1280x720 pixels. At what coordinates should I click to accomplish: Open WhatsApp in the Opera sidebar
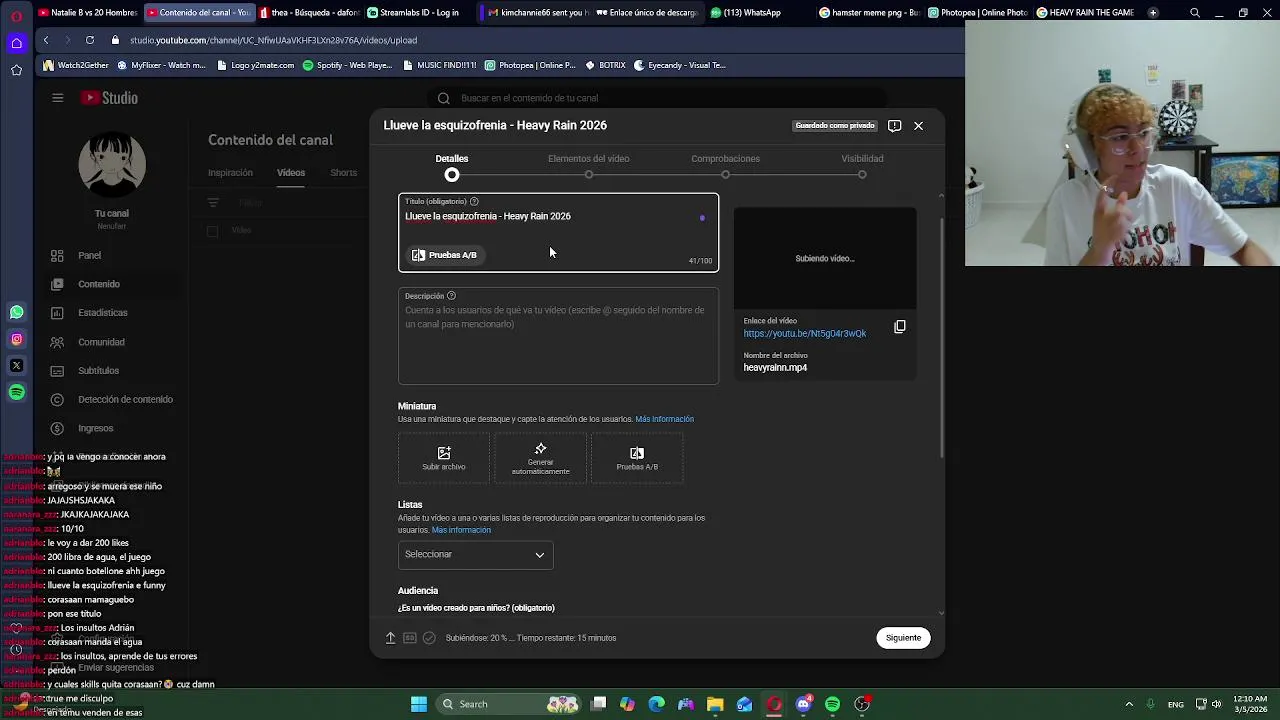16,312
